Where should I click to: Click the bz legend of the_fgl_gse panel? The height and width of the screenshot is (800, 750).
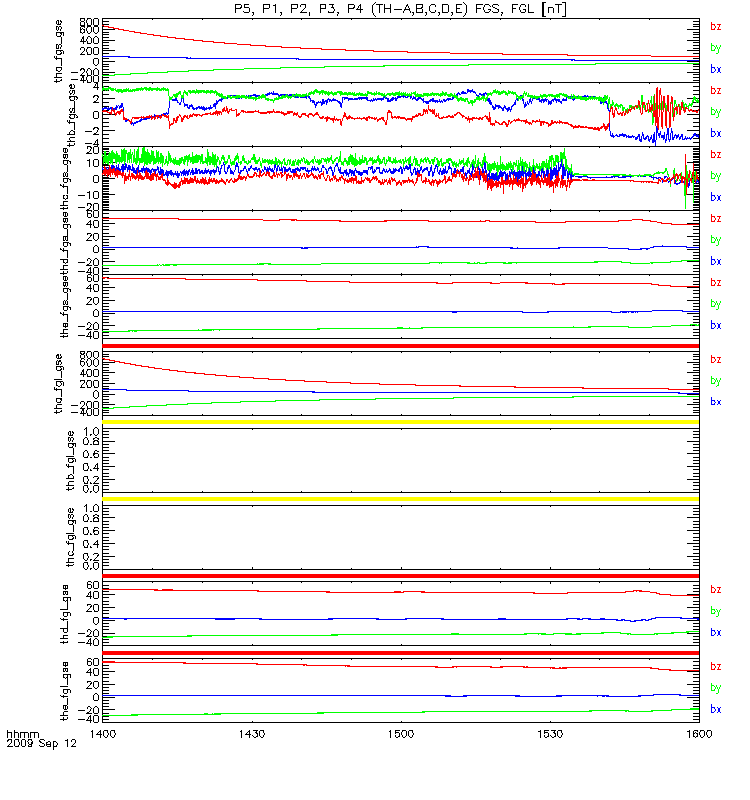716,667
